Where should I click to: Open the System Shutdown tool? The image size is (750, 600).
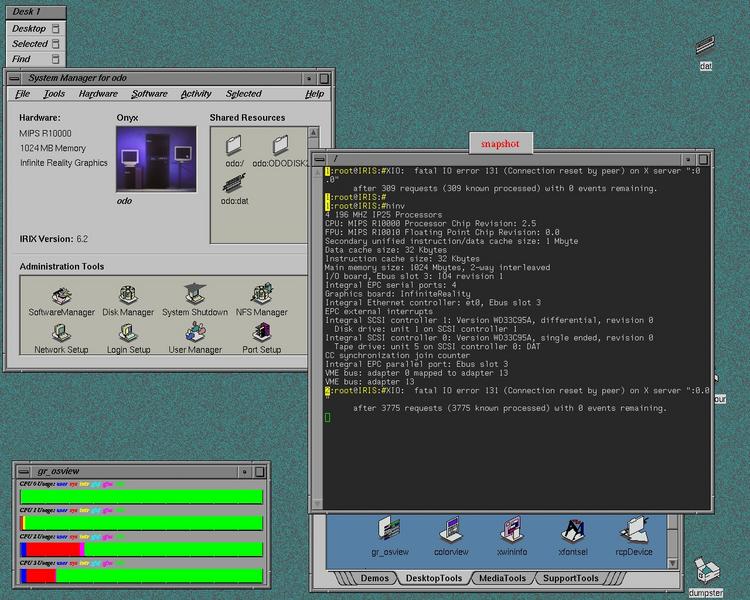pos(195,301)
